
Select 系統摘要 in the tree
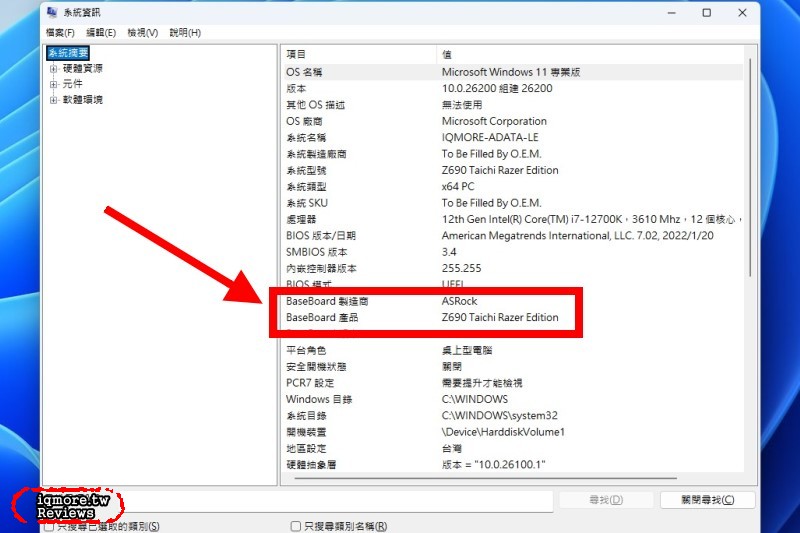click(x=68, y=53)
